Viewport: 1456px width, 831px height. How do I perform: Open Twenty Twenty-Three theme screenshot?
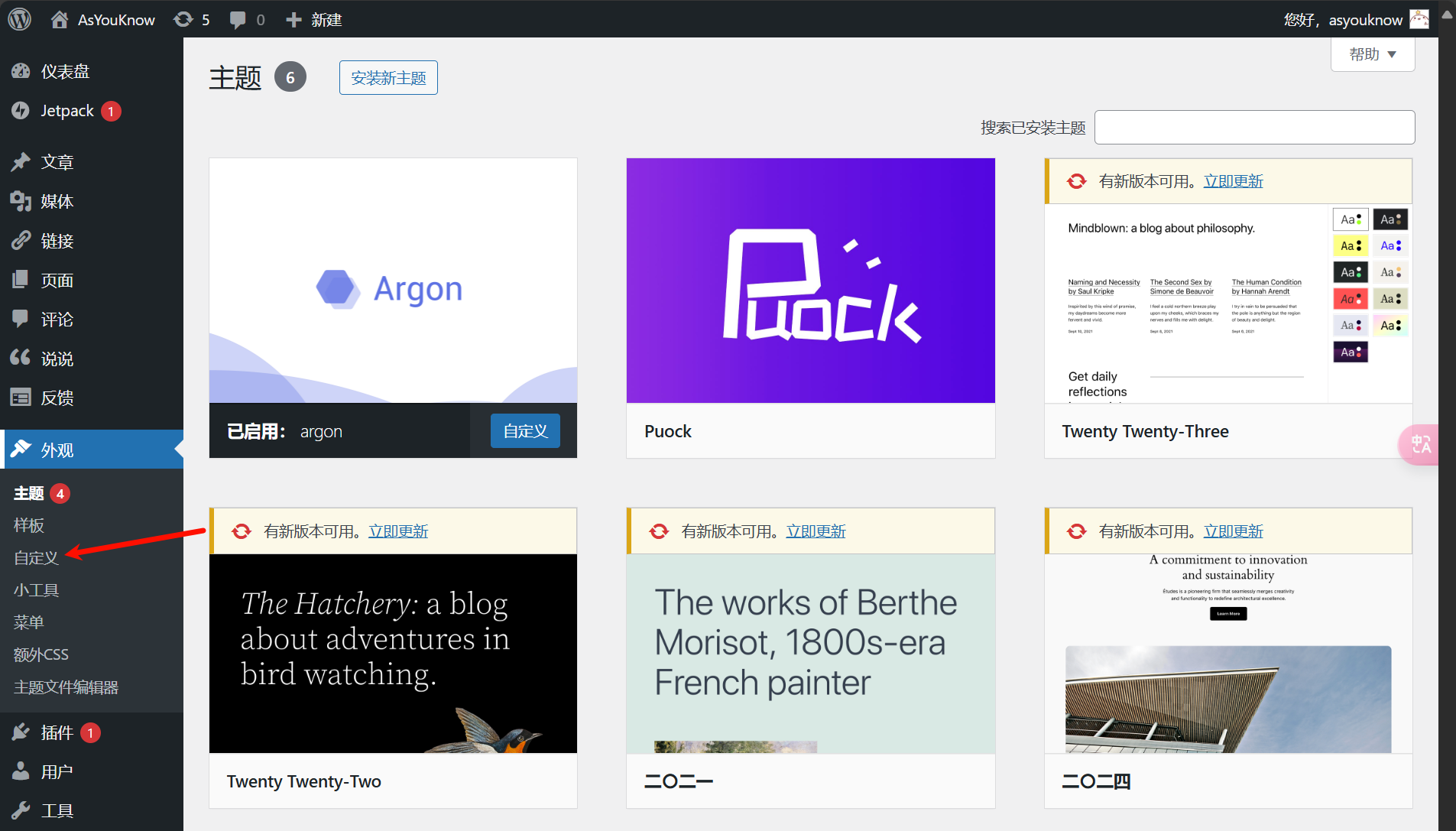[1228, 304]
